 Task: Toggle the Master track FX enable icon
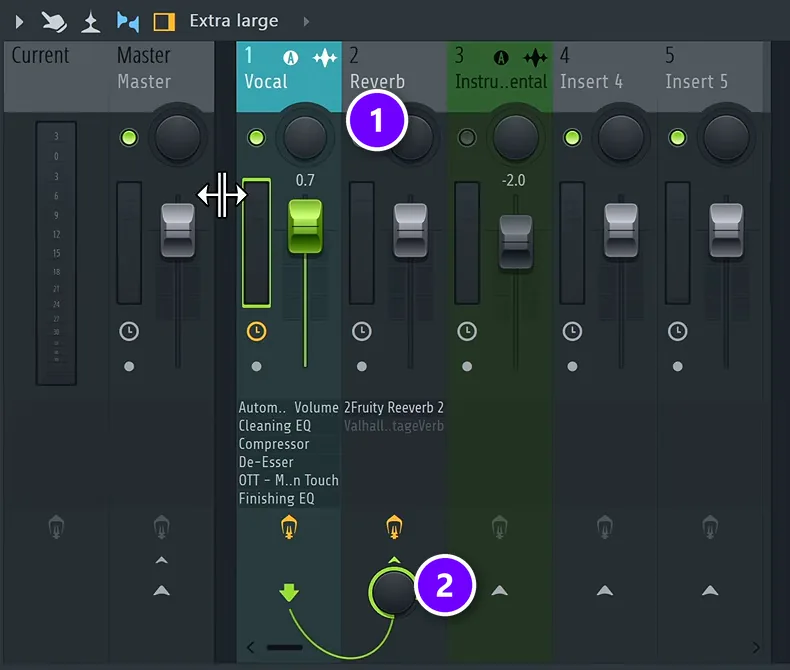coord(161,527)
